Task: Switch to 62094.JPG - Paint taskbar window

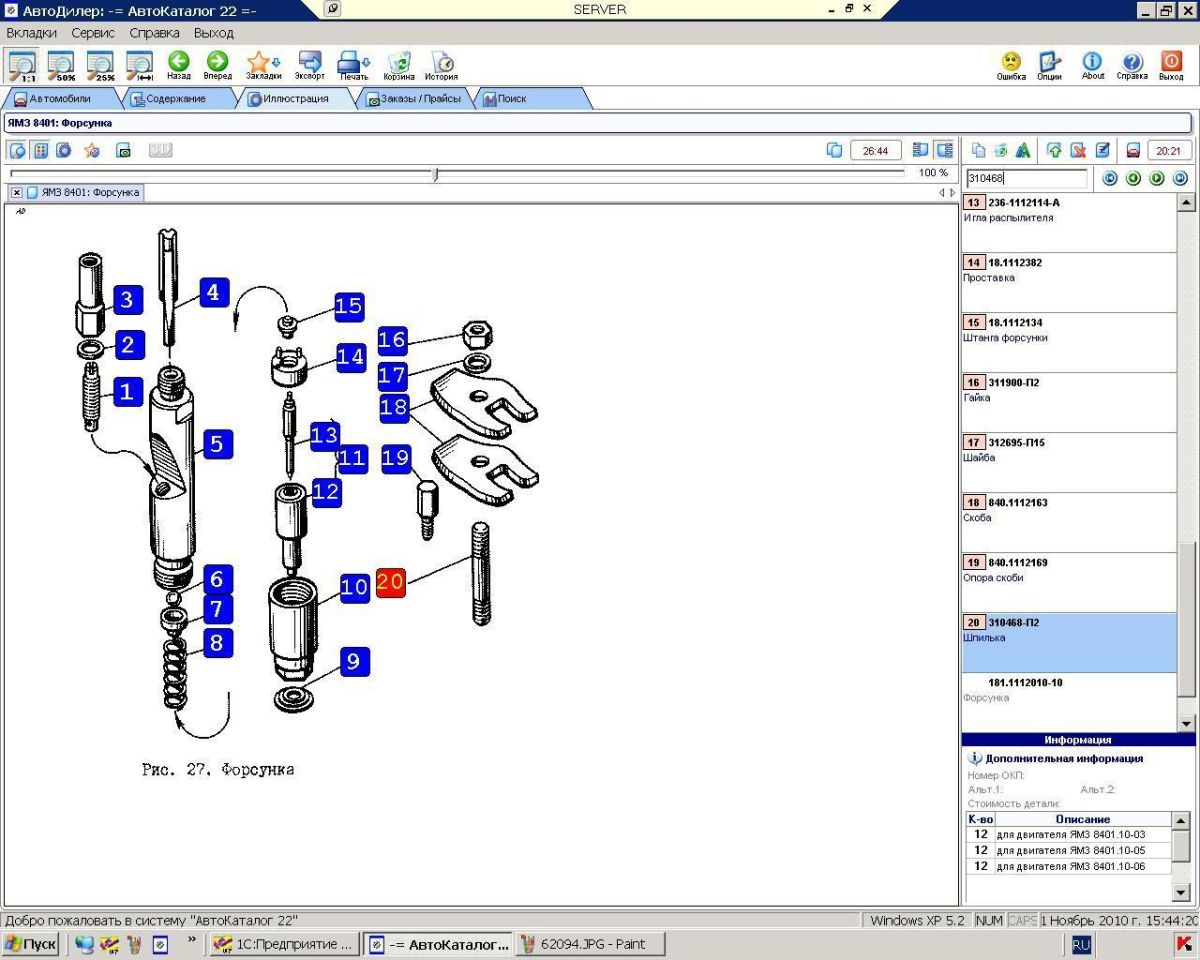Action: click(x=591, y=944)
